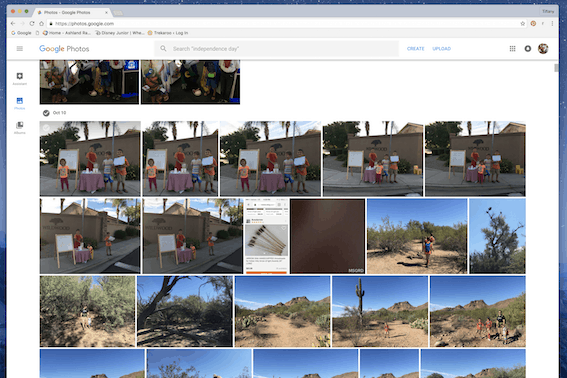Open the saguaro cactus desert photo
This screenshot has height=378, width=567.
coord(380,311)
